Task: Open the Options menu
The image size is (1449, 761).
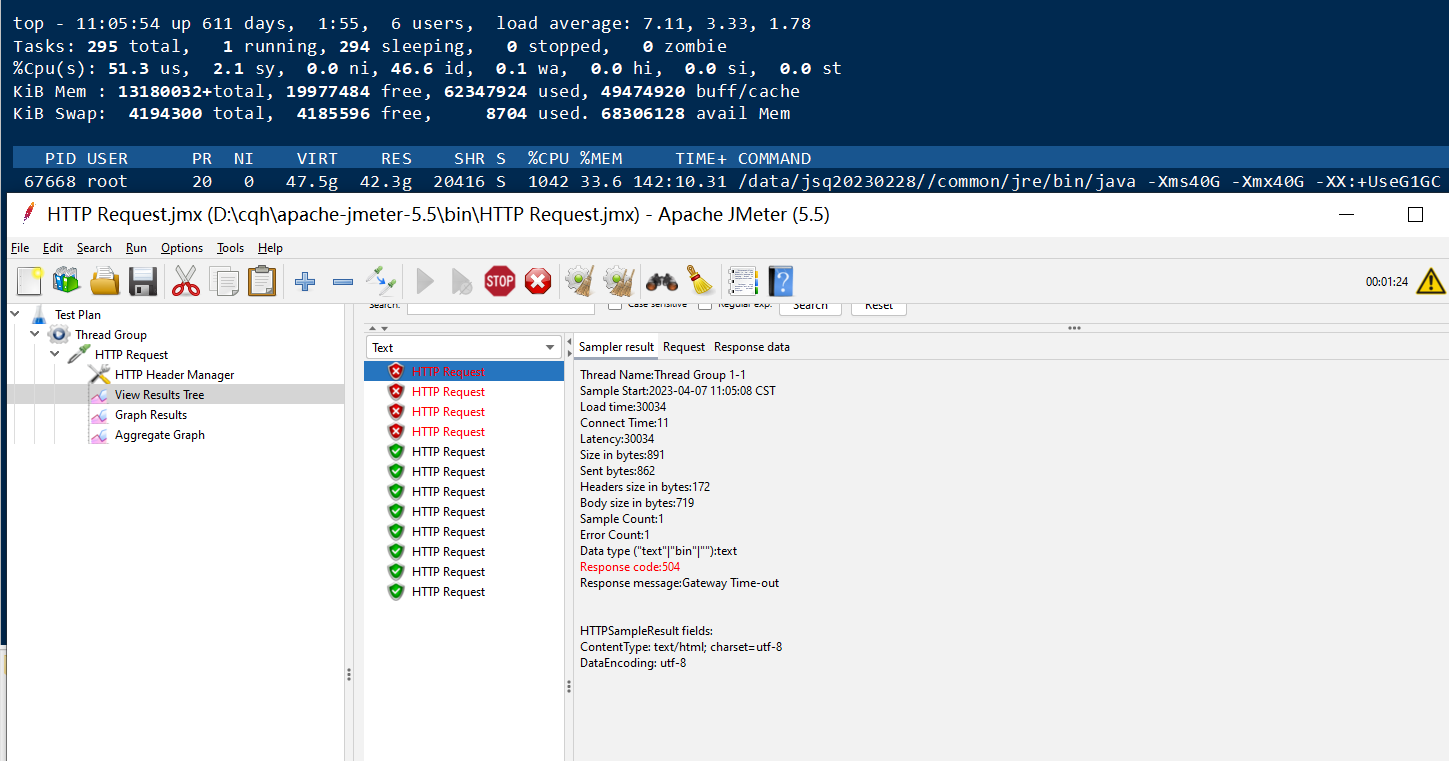Action: click(182, 248)
